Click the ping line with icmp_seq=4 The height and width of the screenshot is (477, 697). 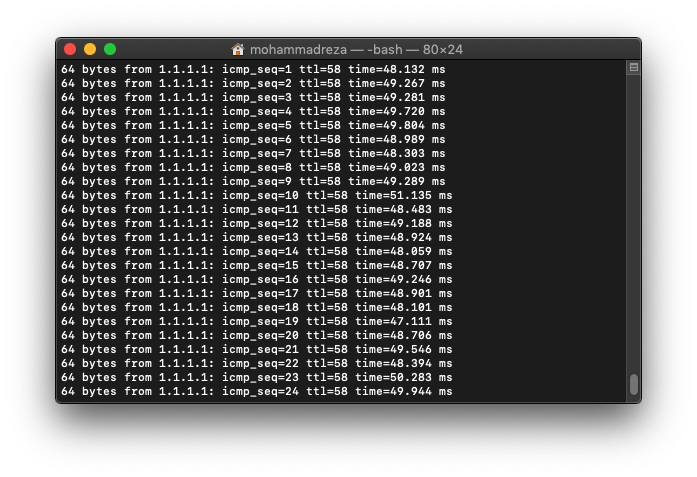[x=253, y=111]
